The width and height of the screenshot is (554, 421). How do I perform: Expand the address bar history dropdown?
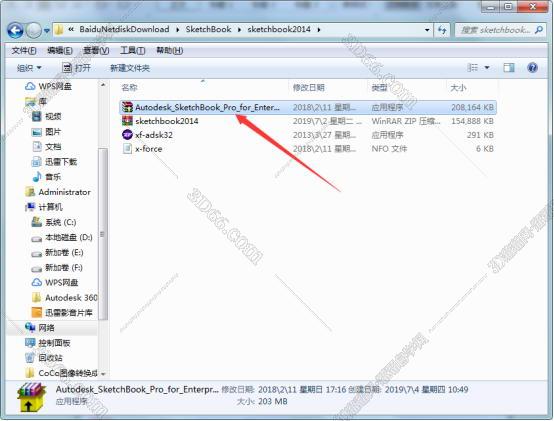(x=427, y=30)
